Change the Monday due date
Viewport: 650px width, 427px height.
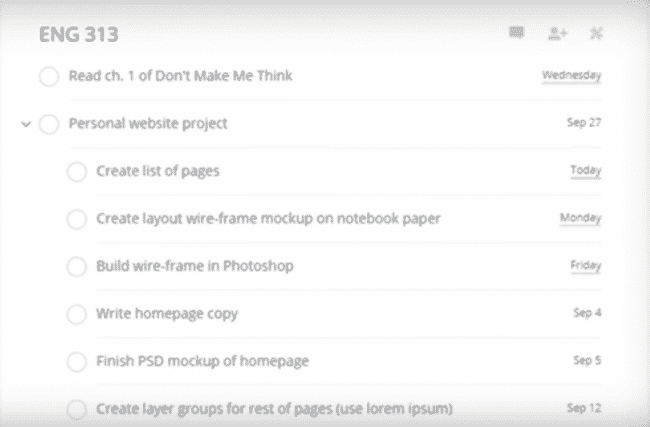click(x=580, y=218)
